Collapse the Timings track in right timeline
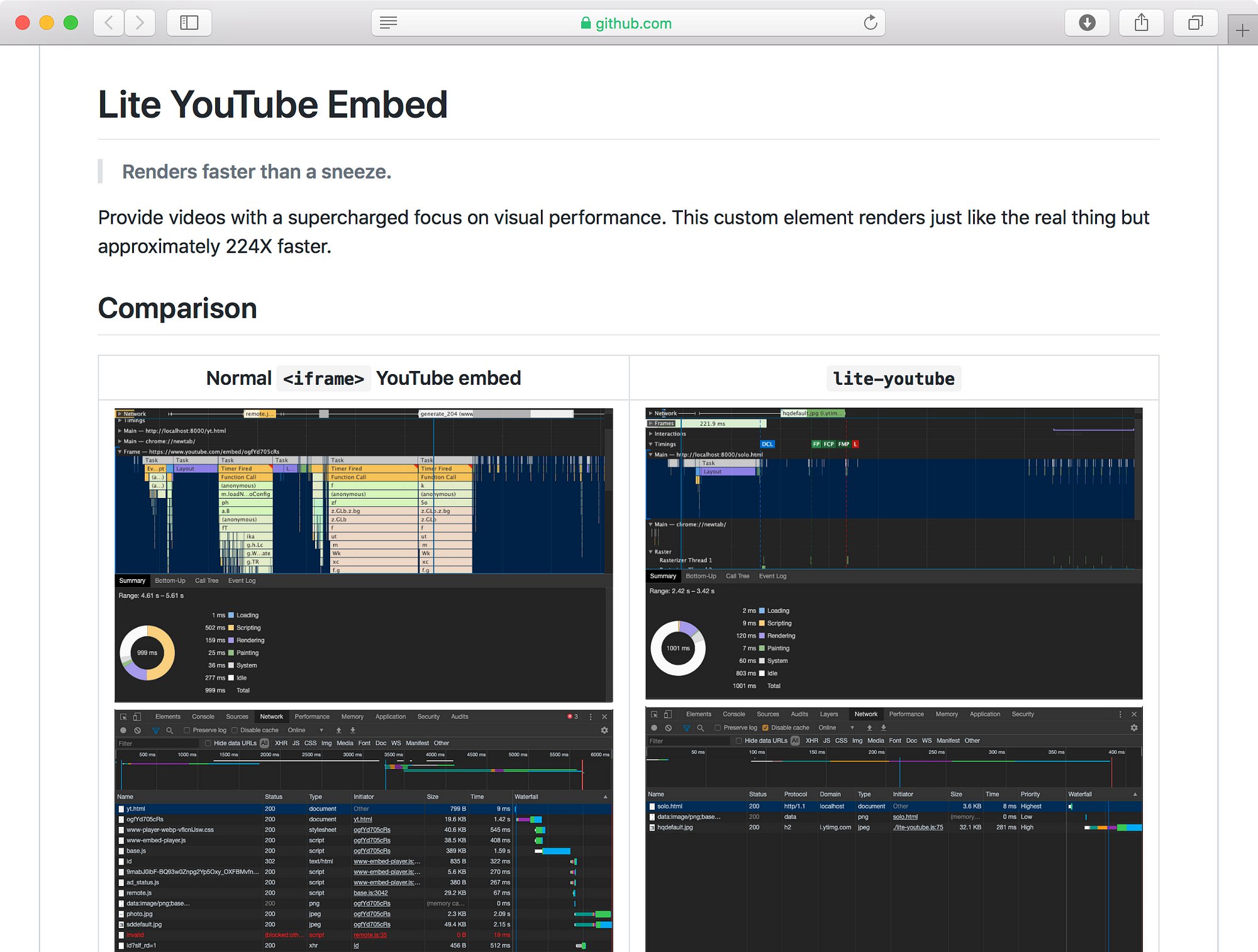Viewport: 1258px width, 952px height. coord(650,444)
